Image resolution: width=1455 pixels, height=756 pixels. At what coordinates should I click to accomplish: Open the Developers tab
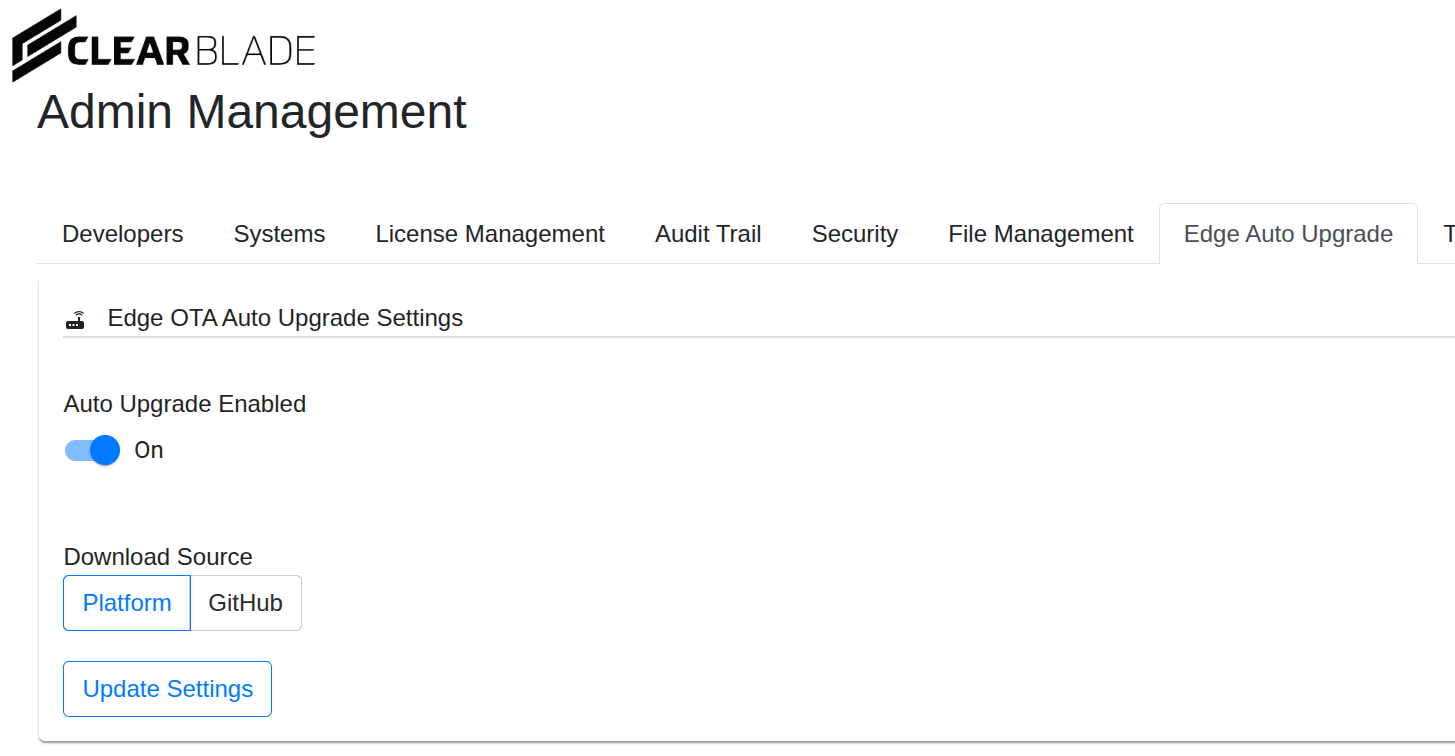[x=123, y=234]
